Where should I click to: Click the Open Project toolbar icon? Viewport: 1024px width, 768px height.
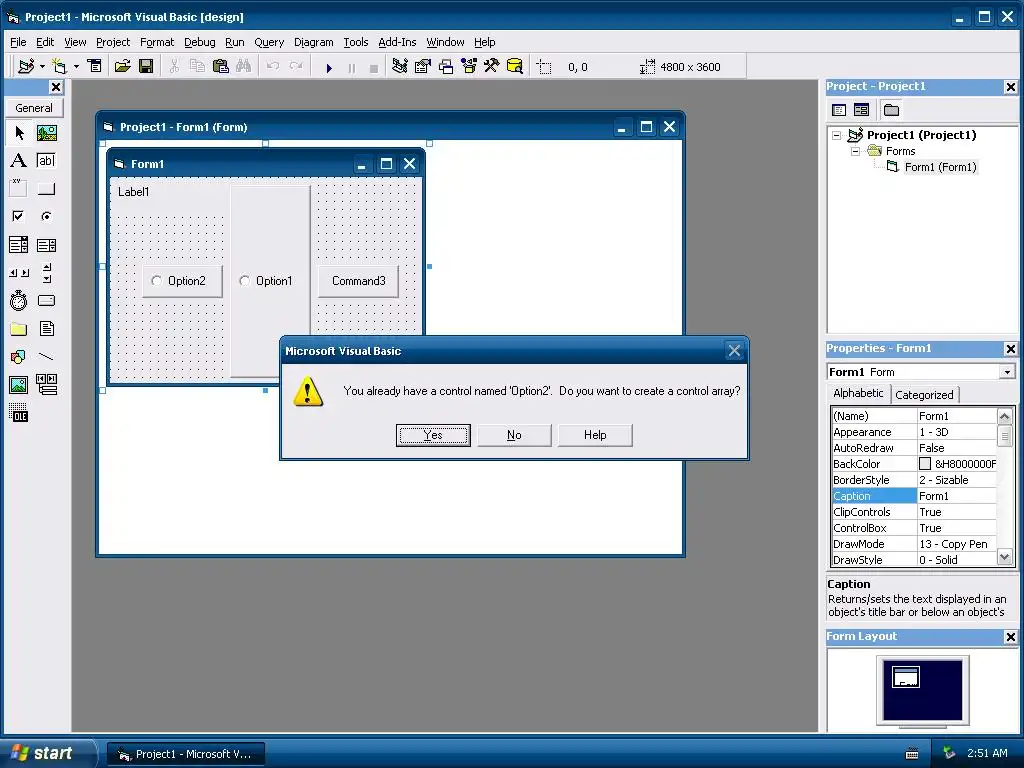pyautogui.click(x=122, y=67)
